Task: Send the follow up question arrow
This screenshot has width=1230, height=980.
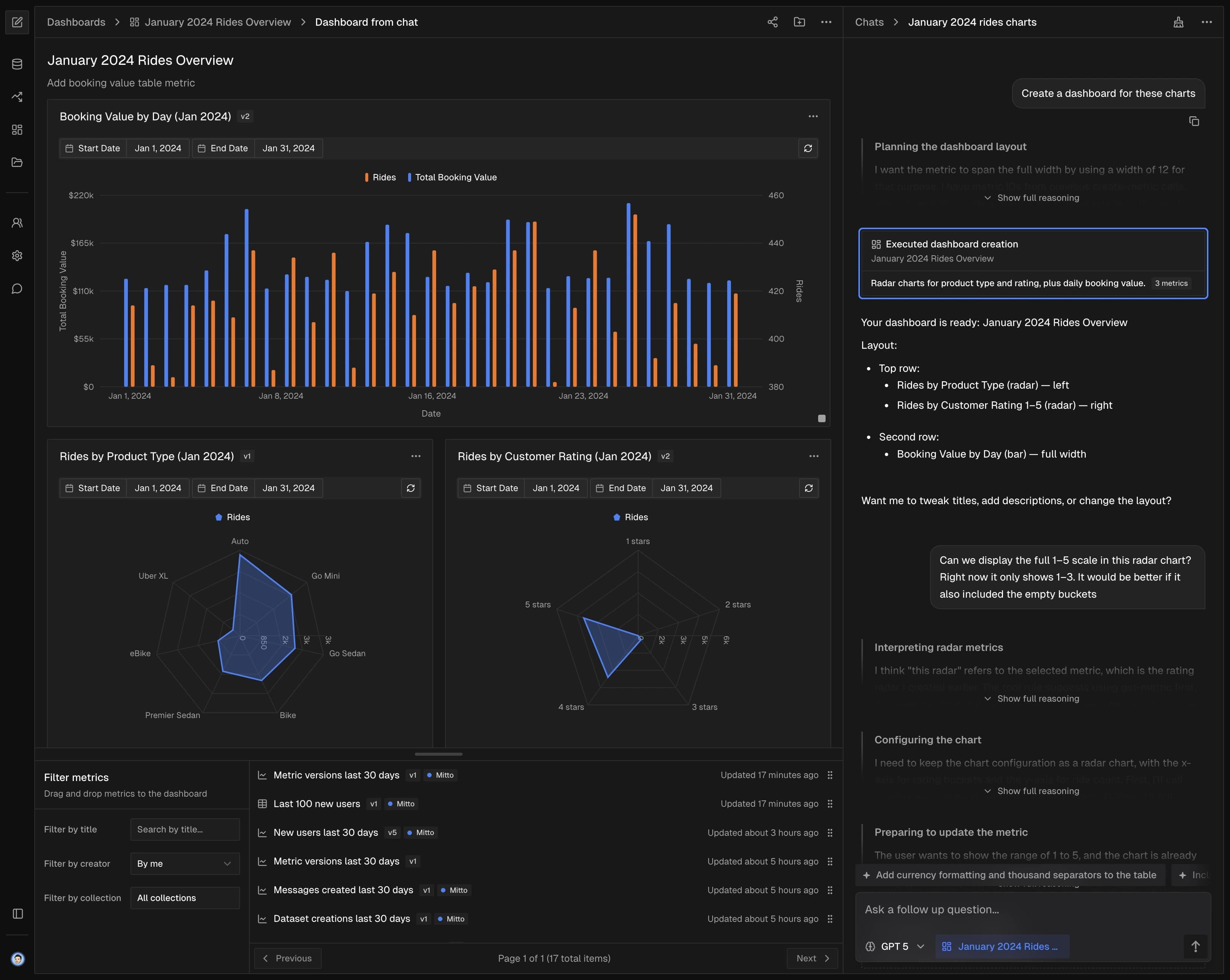Action: (x=1195, y=946)
